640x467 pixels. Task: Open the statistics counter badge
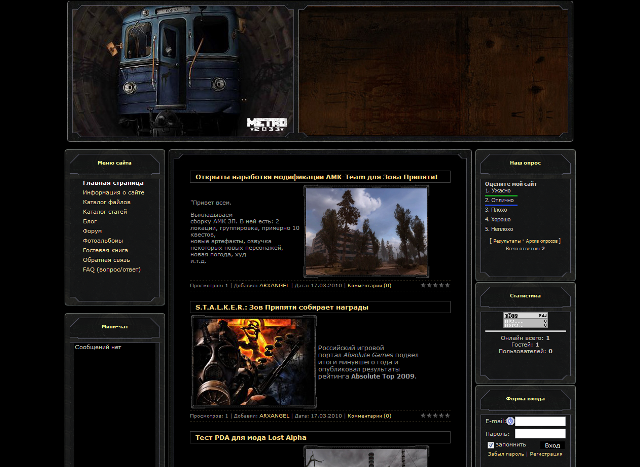525,320
